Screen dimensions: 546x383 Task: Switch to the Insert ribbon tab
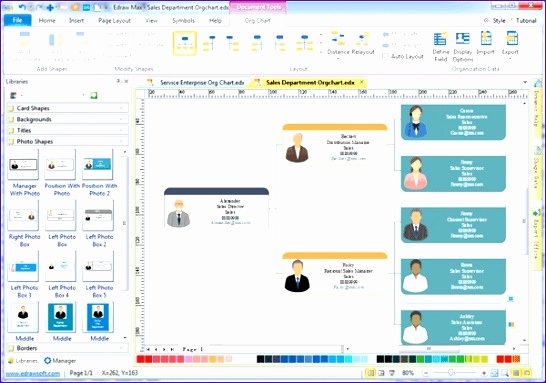[76, 21]
